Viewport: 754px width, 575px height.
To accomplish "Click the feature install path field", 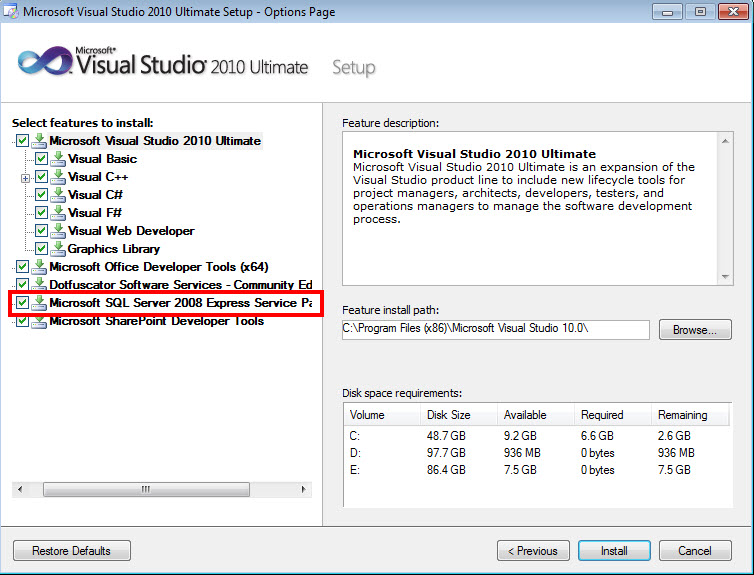I will pyautogui.click(x=495, y=329).
